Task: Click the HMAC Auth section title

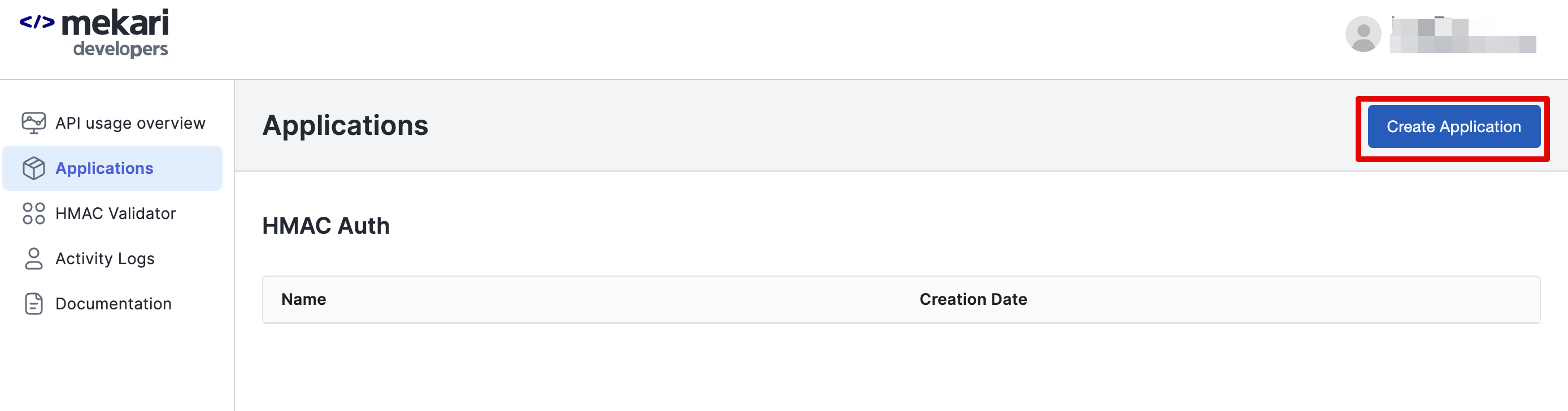Action: tap(326, 226)
